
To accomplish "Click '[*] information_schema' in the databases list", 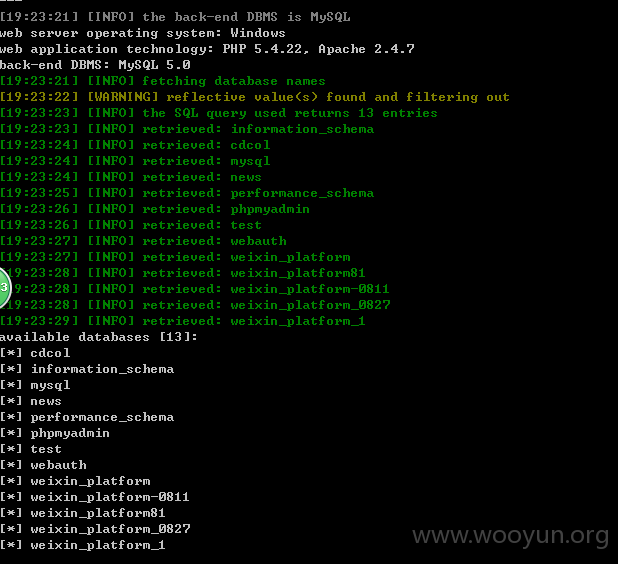I will click(87, 369).
